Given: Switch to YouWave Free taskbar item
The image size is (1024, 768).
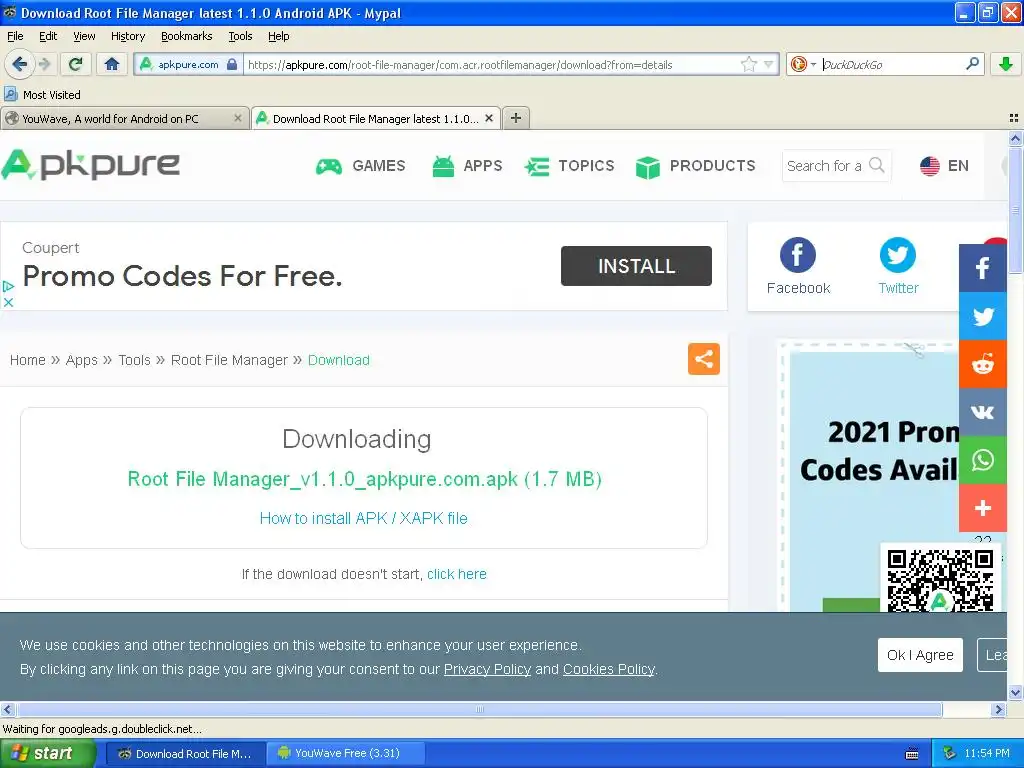Looking at the screenshot, I should [345, 753].
